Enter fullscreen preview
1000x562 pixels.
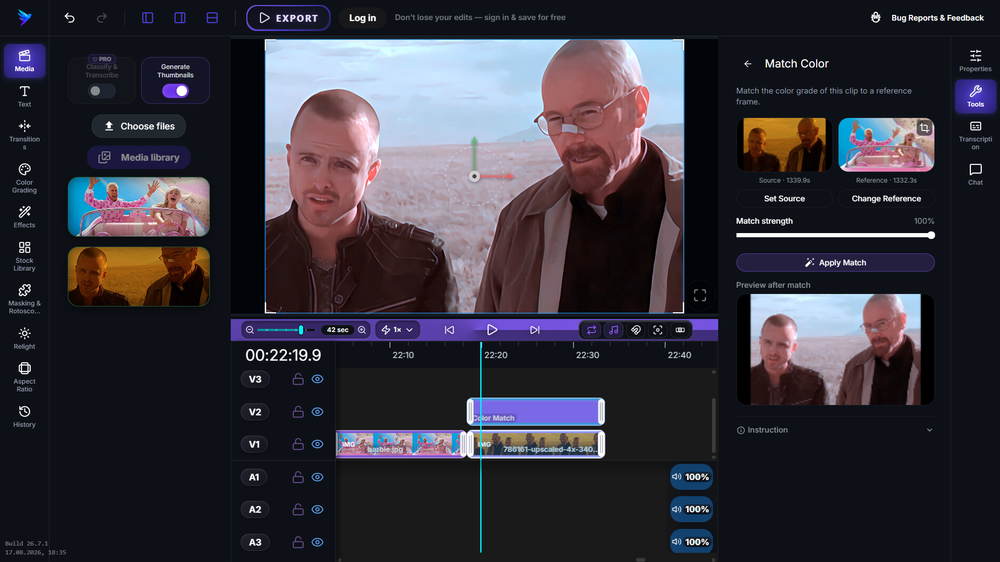click(700, 295)
